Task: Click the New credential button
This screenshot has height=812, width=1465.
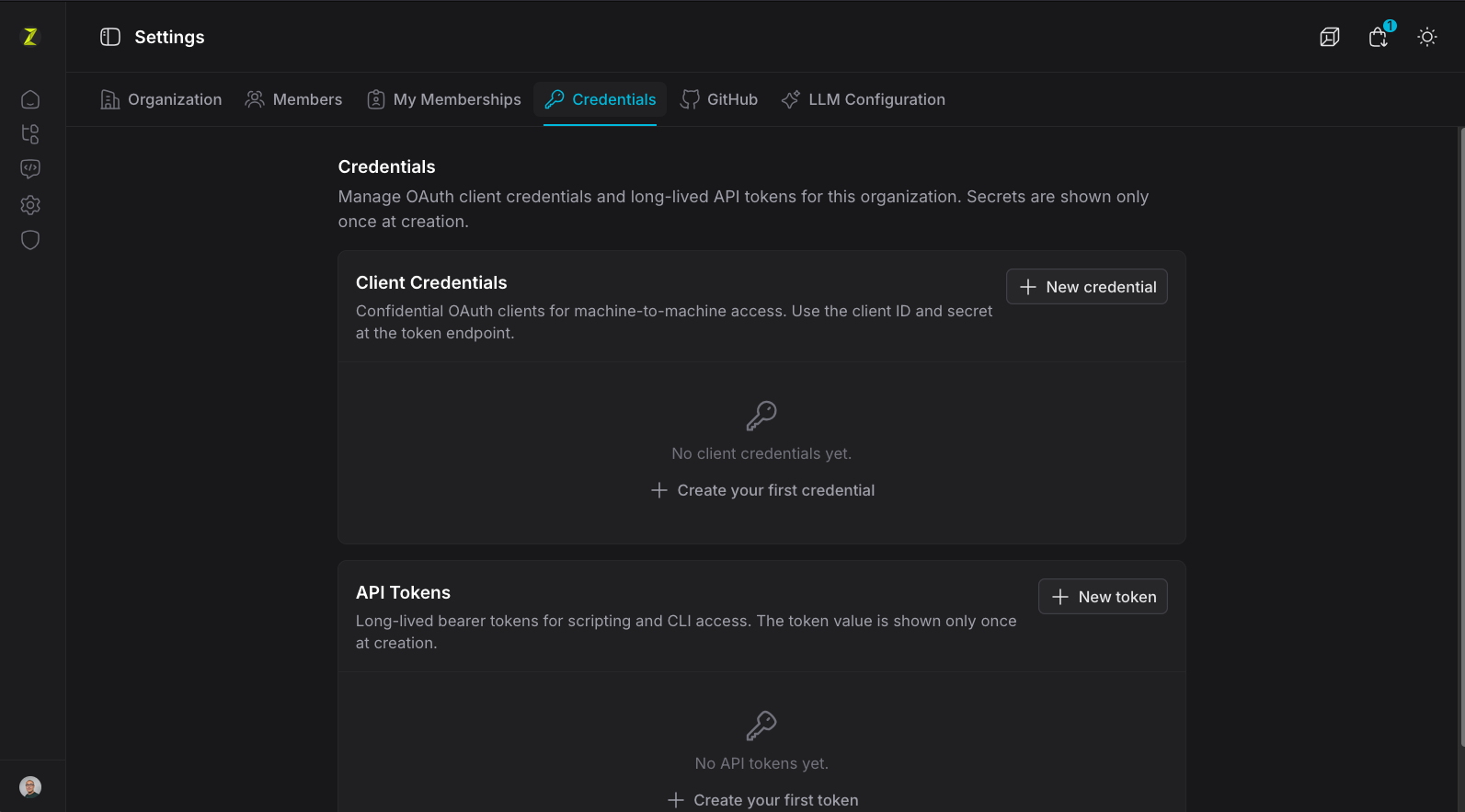Action: pos(1087,287)
